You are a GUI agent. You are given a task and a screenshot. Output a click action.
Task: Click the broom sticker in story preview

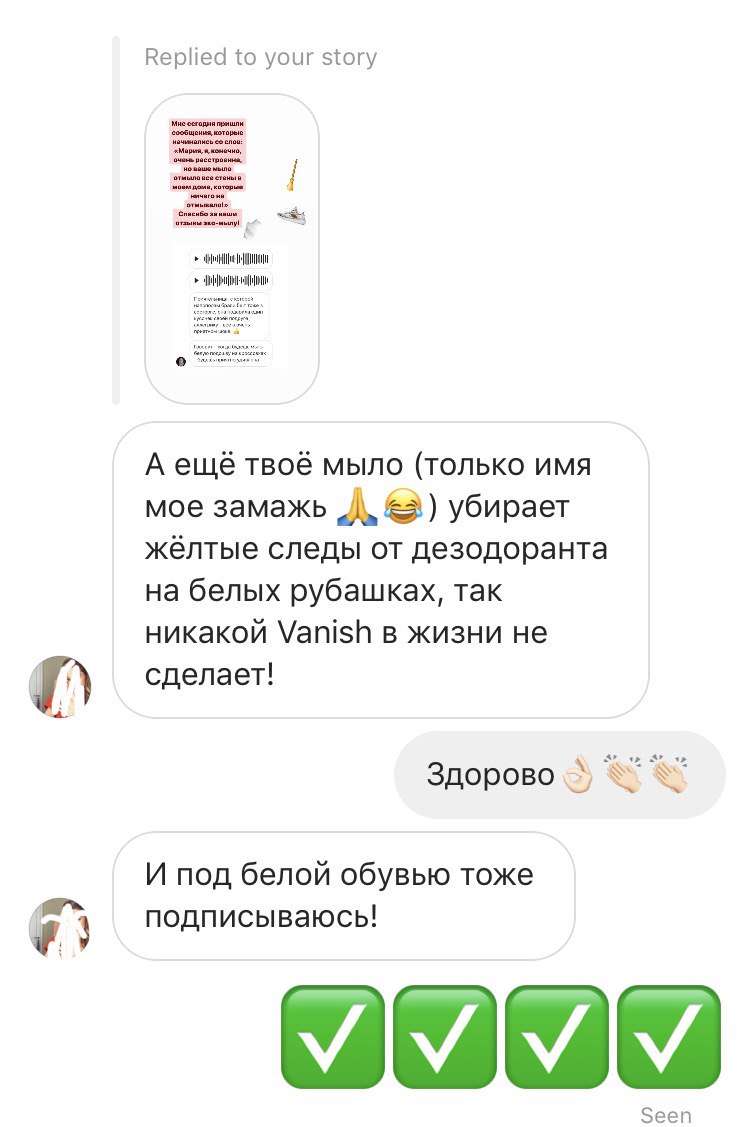pyautogui.click(x=292, y=175)
